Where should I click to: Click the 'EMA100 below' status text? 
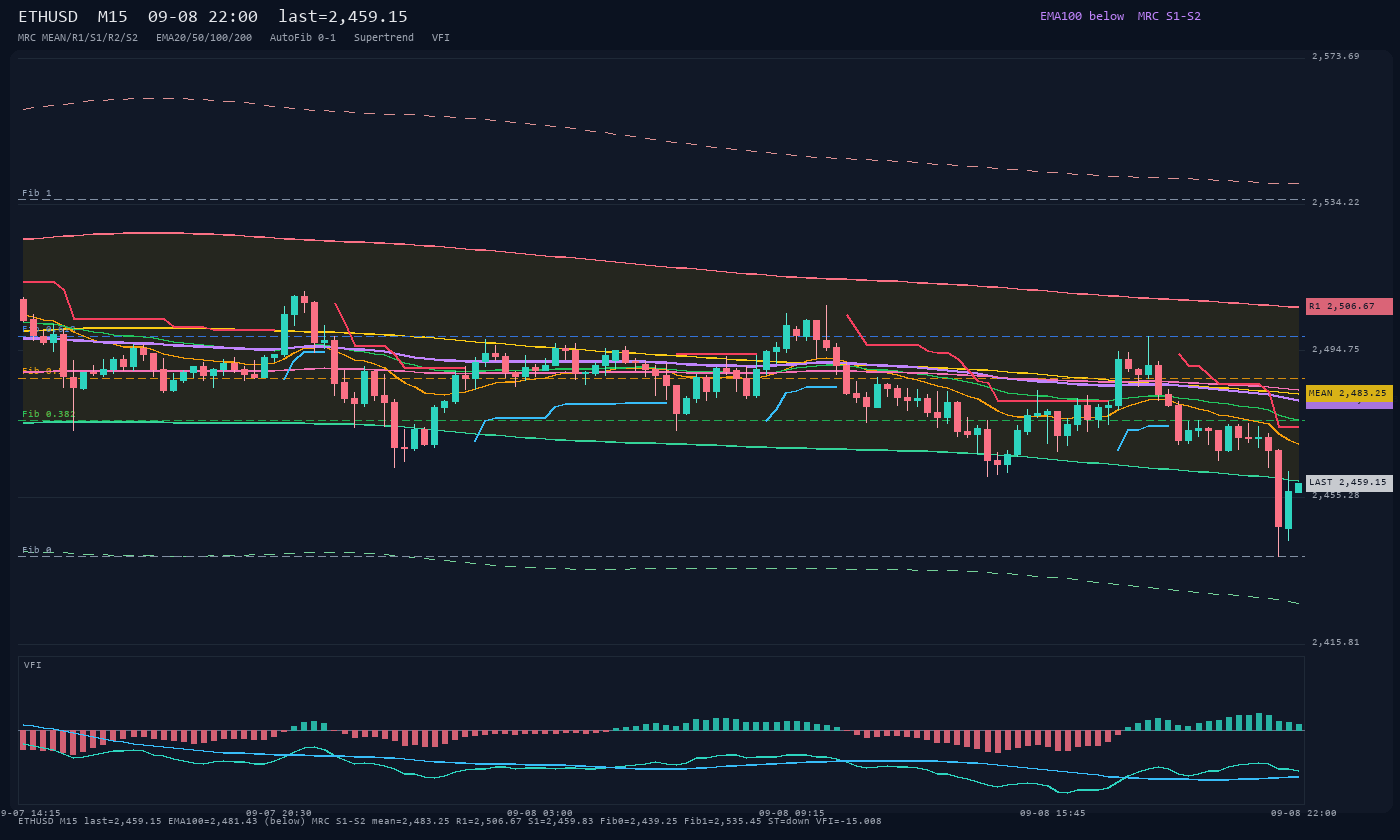click(1082, 16)
